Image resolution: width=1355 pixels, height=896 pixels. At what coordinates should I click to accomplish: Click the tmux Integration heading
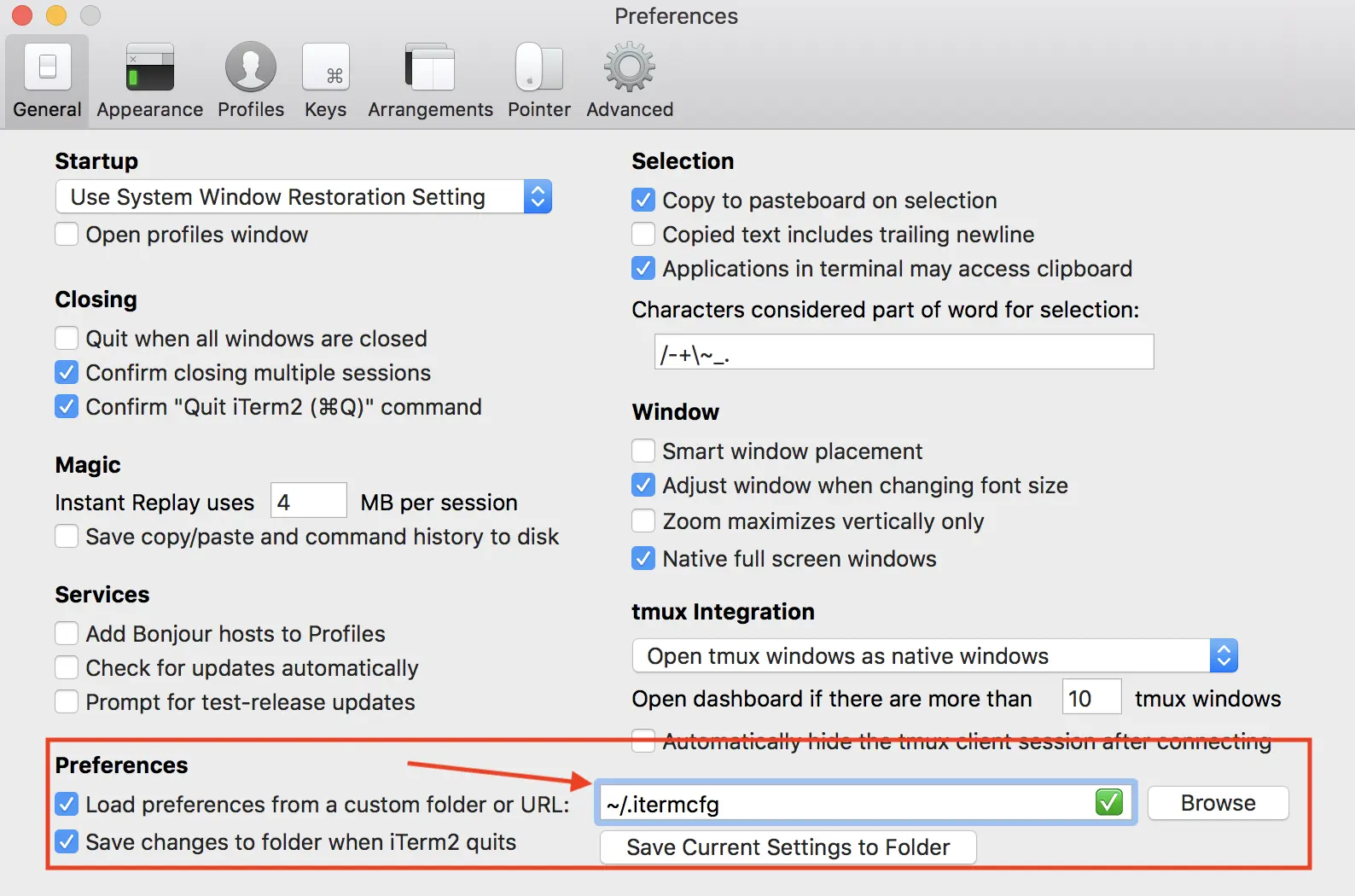723,612
